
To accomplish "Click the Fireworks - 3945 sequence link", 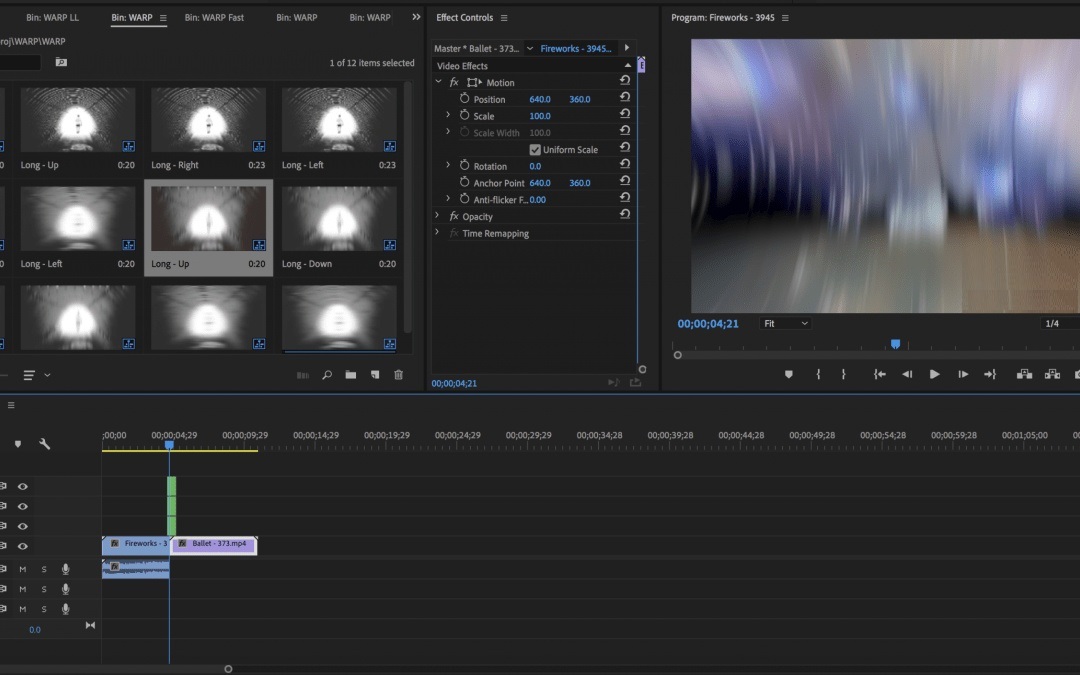I will click(576, 48).
